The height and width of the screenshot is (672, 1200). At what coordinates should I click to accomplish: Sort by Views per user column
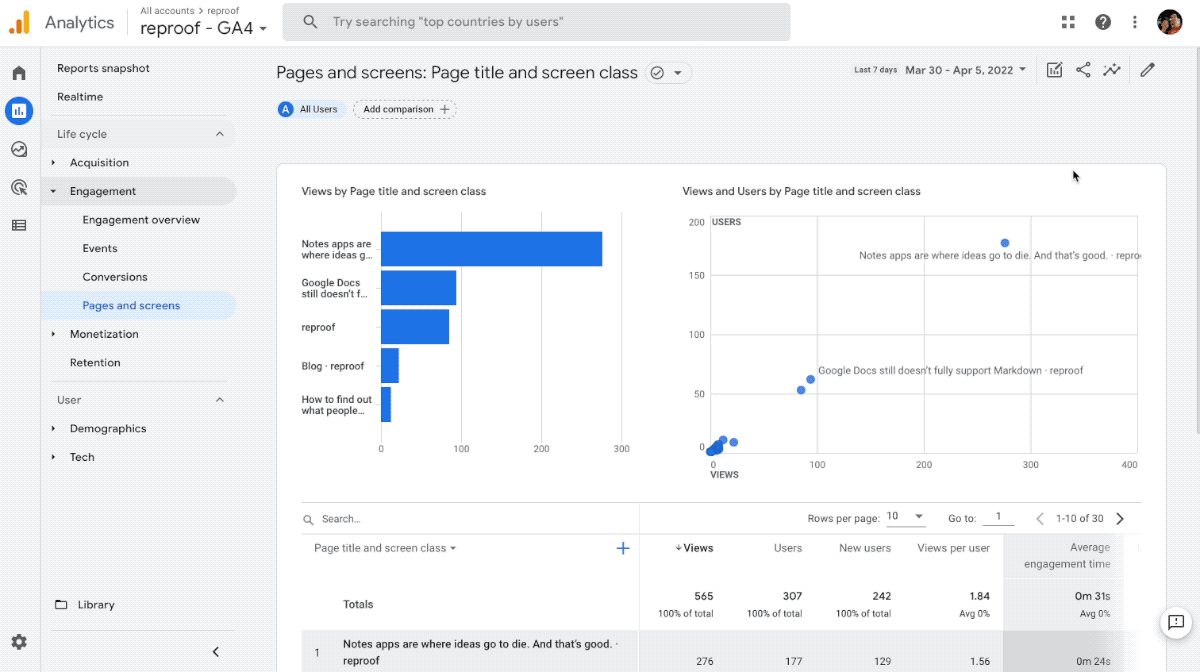coord(953,548)
